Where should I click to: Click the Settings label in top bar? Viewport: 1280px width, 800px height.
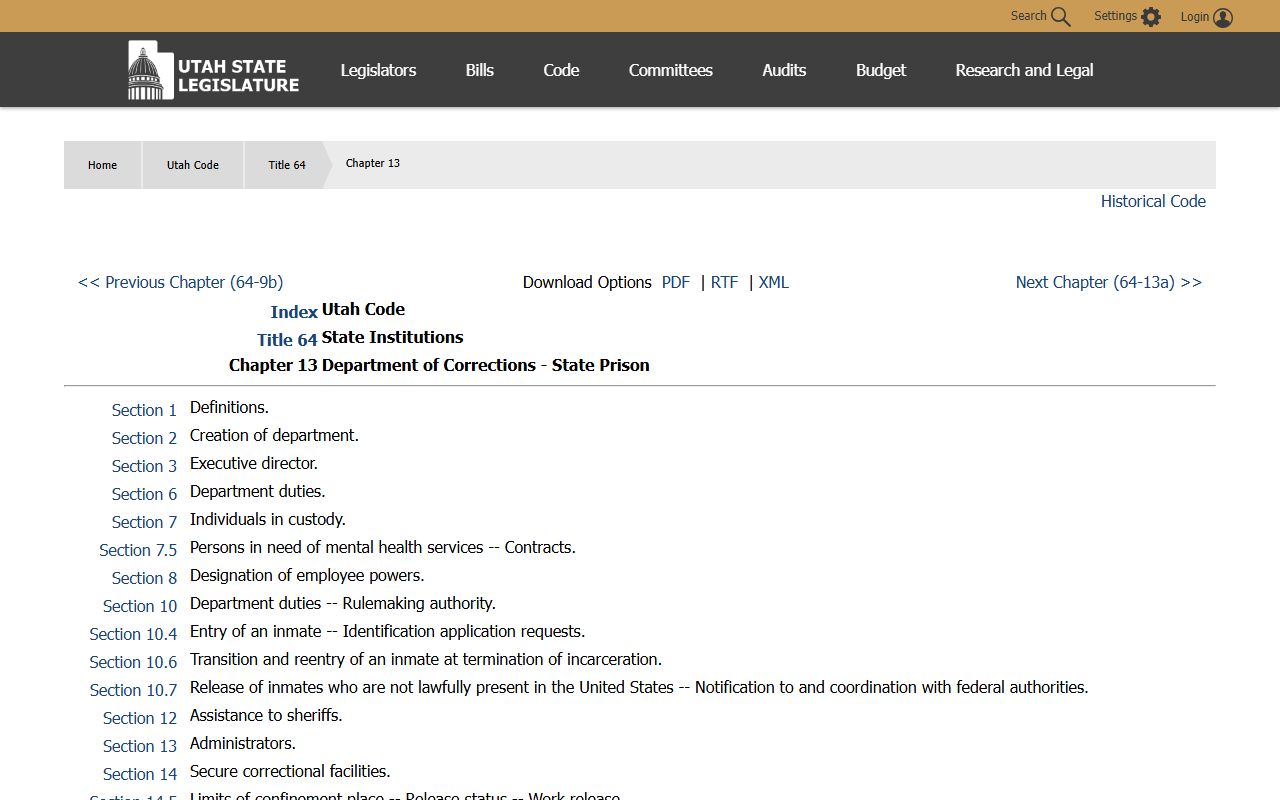click(x=1115, y=16)
